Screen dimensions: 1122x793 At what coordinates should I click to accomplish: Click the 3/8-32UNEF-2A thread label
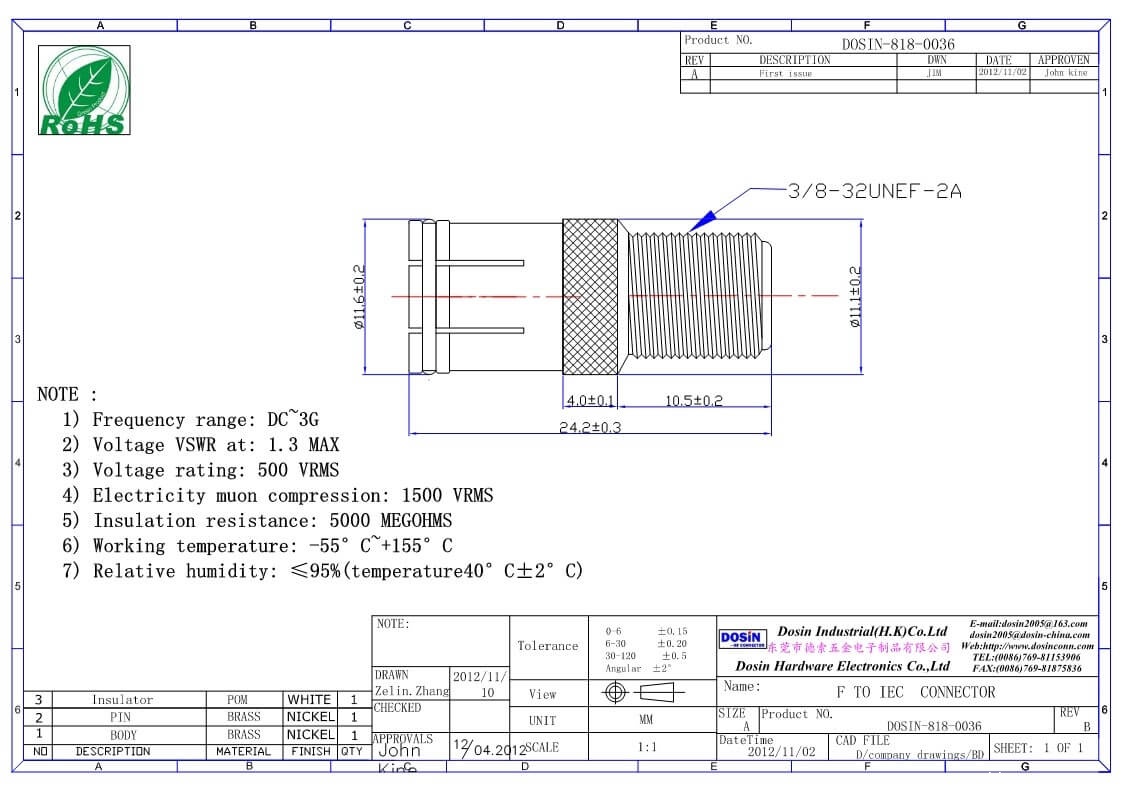(874, 191)
